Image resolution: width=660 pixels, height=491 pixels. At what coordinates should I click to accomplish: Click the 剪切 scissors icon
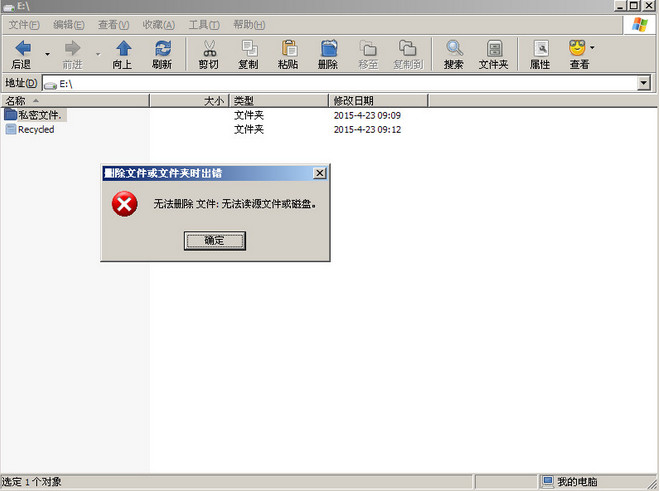coord(209,48)
